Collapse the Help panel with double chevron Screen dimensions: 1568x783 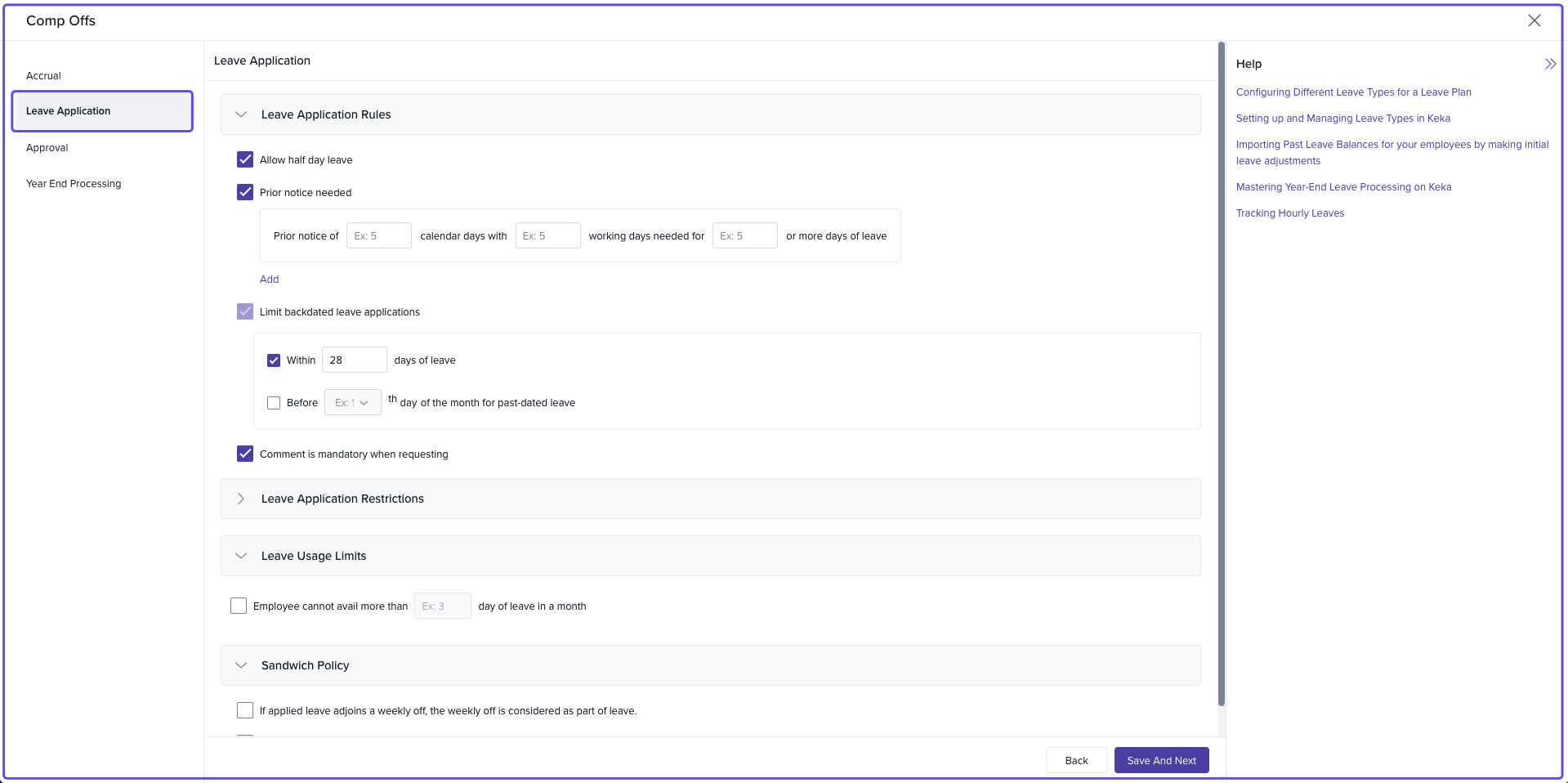tap(1549, 64)
